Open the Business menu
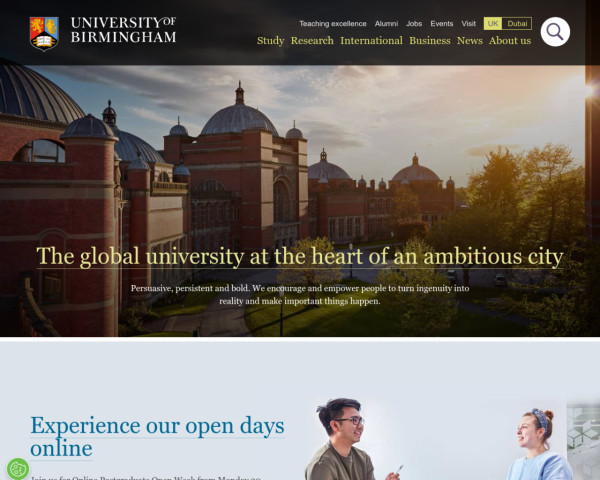The width and height of the screenshot is (600, 480). point(430,41)
